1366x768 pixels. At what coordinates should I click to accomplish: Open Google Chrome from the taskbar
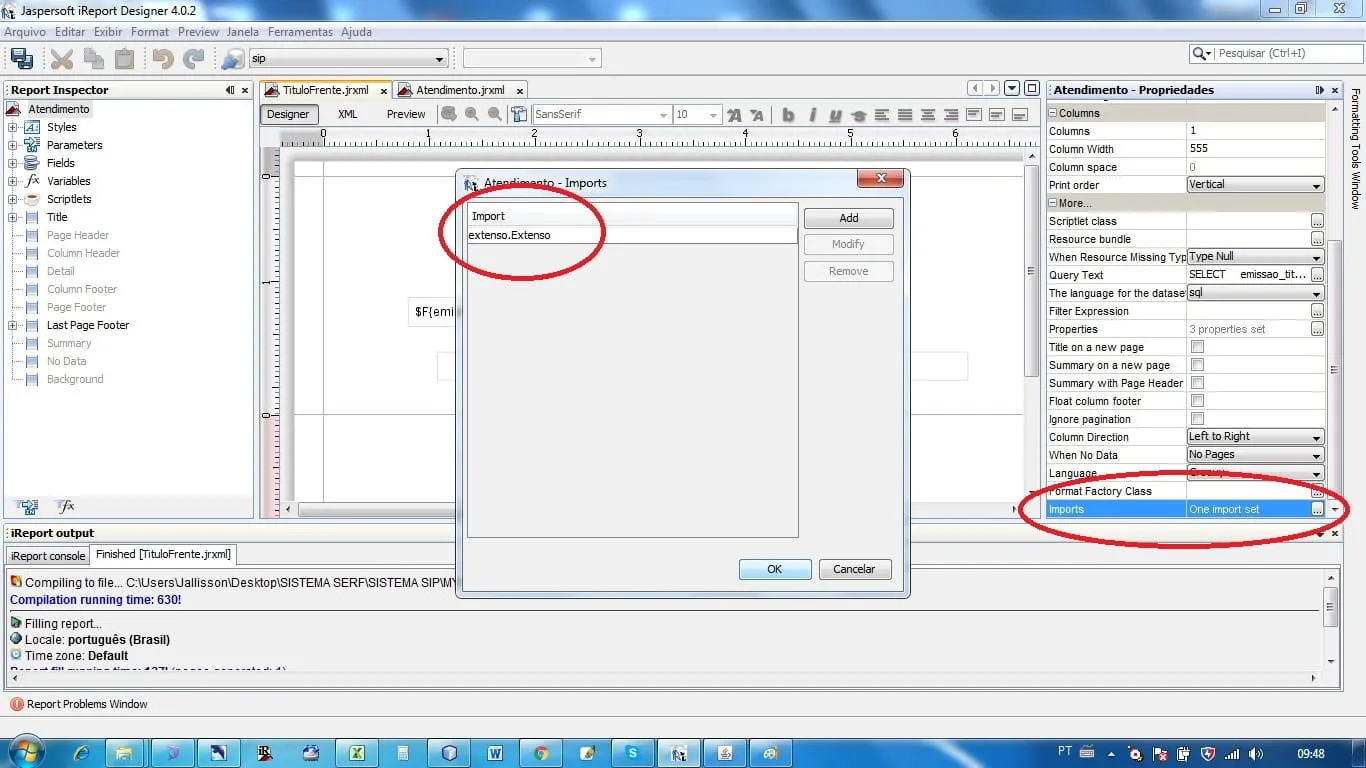(x=541, y=753)
